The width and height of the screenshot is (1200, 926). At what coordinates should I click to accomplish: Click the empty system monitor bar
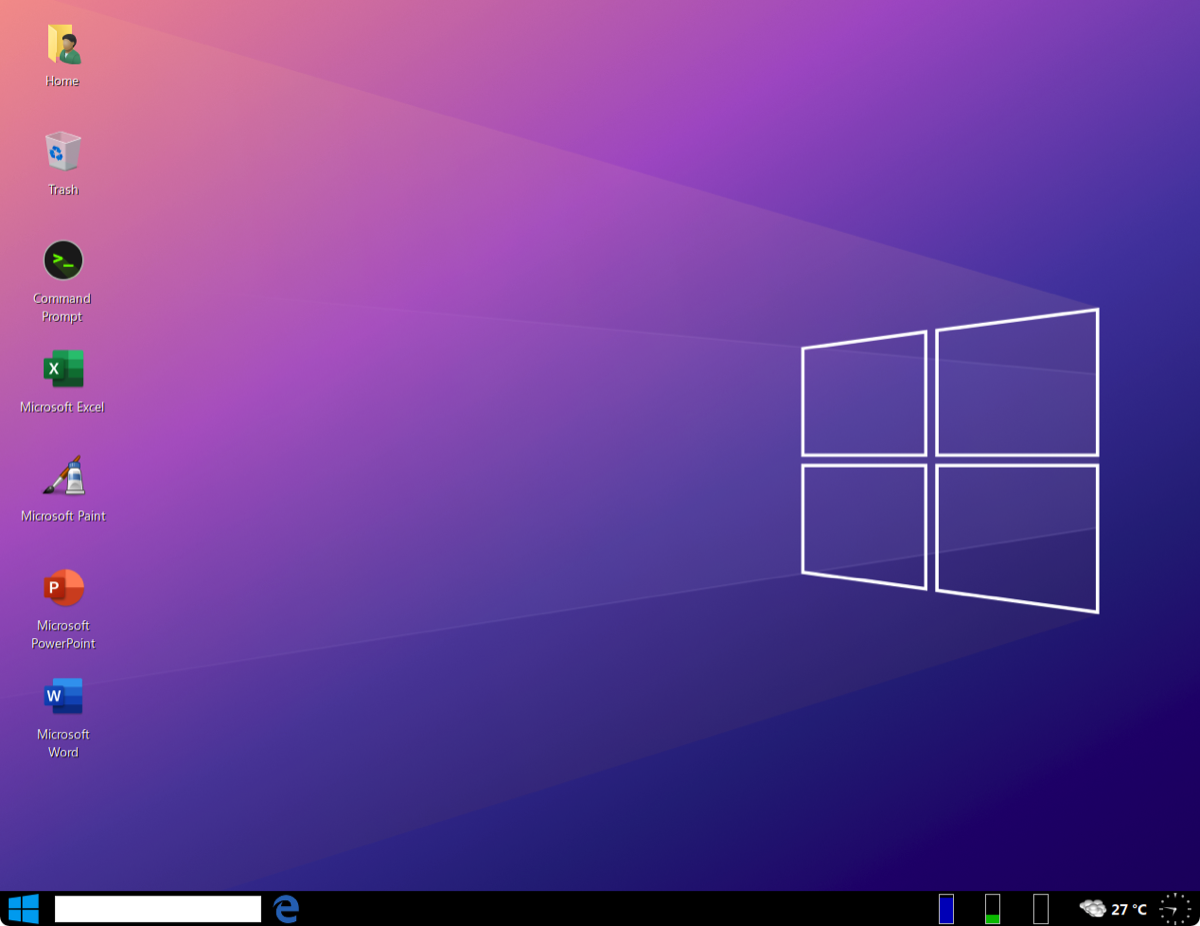(1041, 909)
